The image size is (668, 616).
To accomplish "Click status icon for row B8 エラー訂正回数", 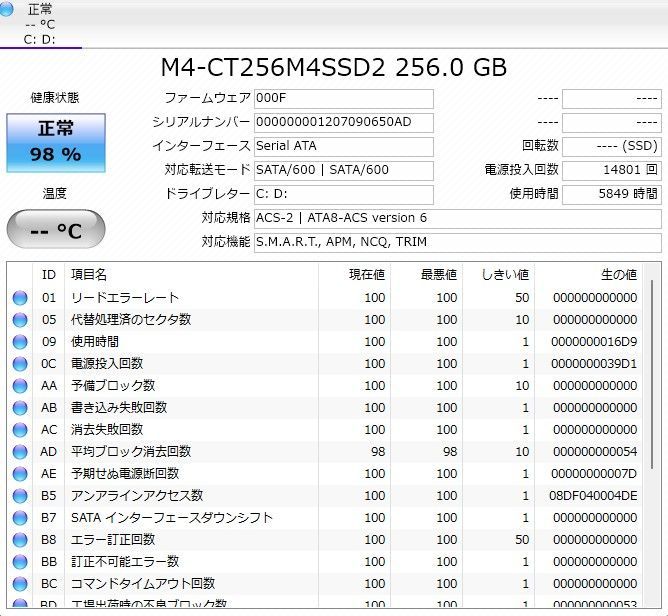I will pyautogui.click(x=20, y=540).
